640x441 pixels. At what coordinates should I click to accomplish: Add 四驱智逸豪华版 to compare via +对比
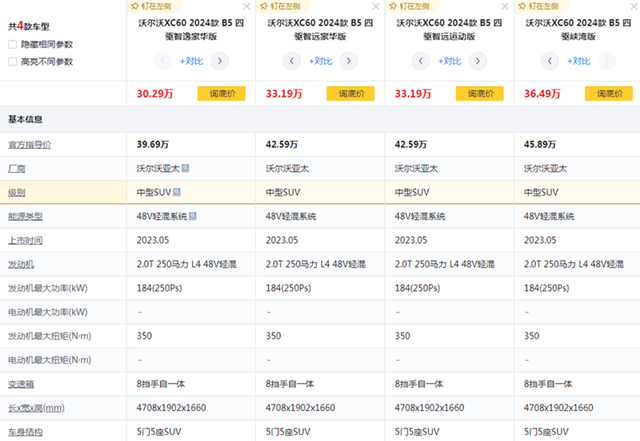[191, 61]
